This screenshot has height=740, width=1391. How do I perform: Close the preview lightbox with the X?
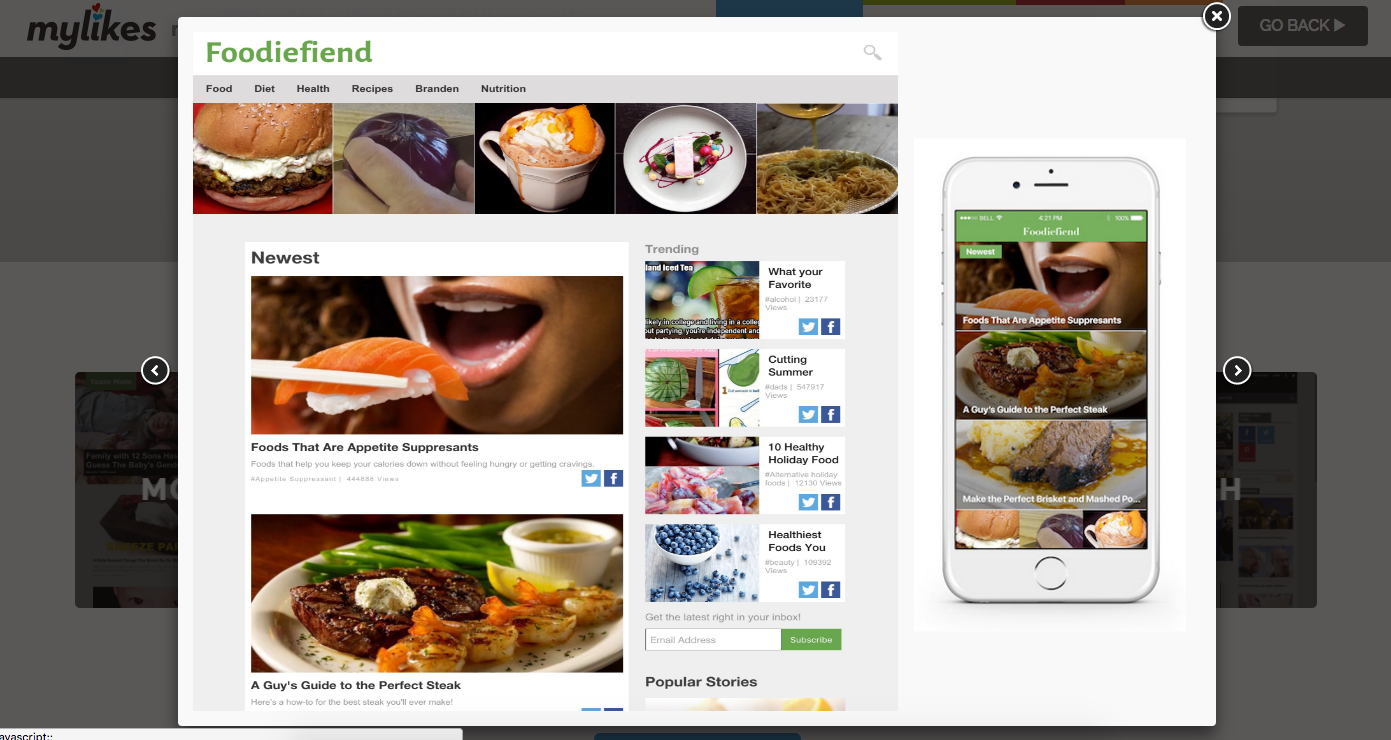click(1215, 16)
